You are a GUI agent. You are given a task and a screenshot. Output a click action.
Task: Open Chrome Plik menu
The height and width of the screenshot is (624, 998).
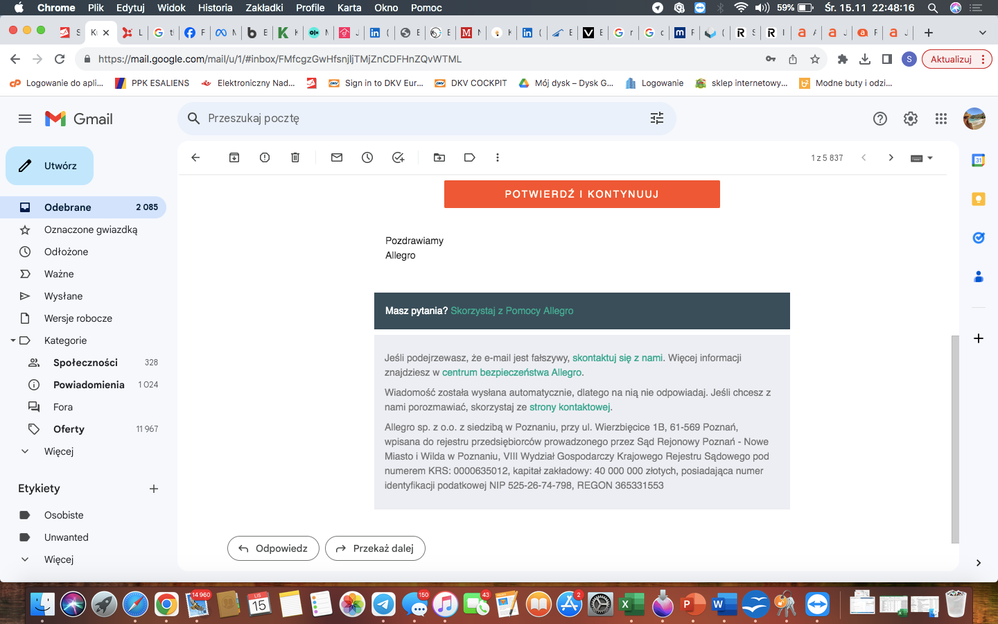click(x=96, y=8)
